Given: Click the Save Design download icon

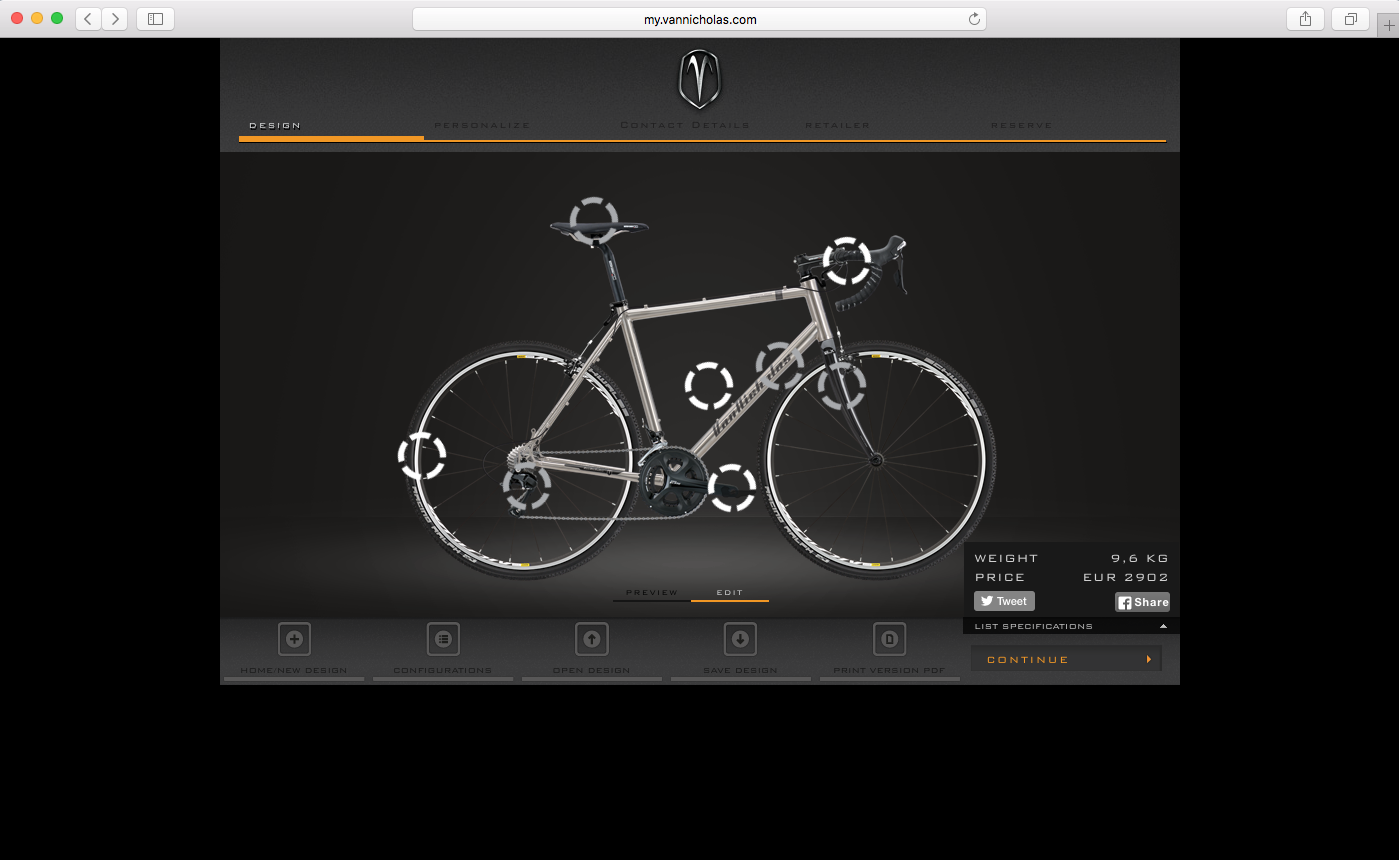Looking at the screenshot, I should click(740, 639).
